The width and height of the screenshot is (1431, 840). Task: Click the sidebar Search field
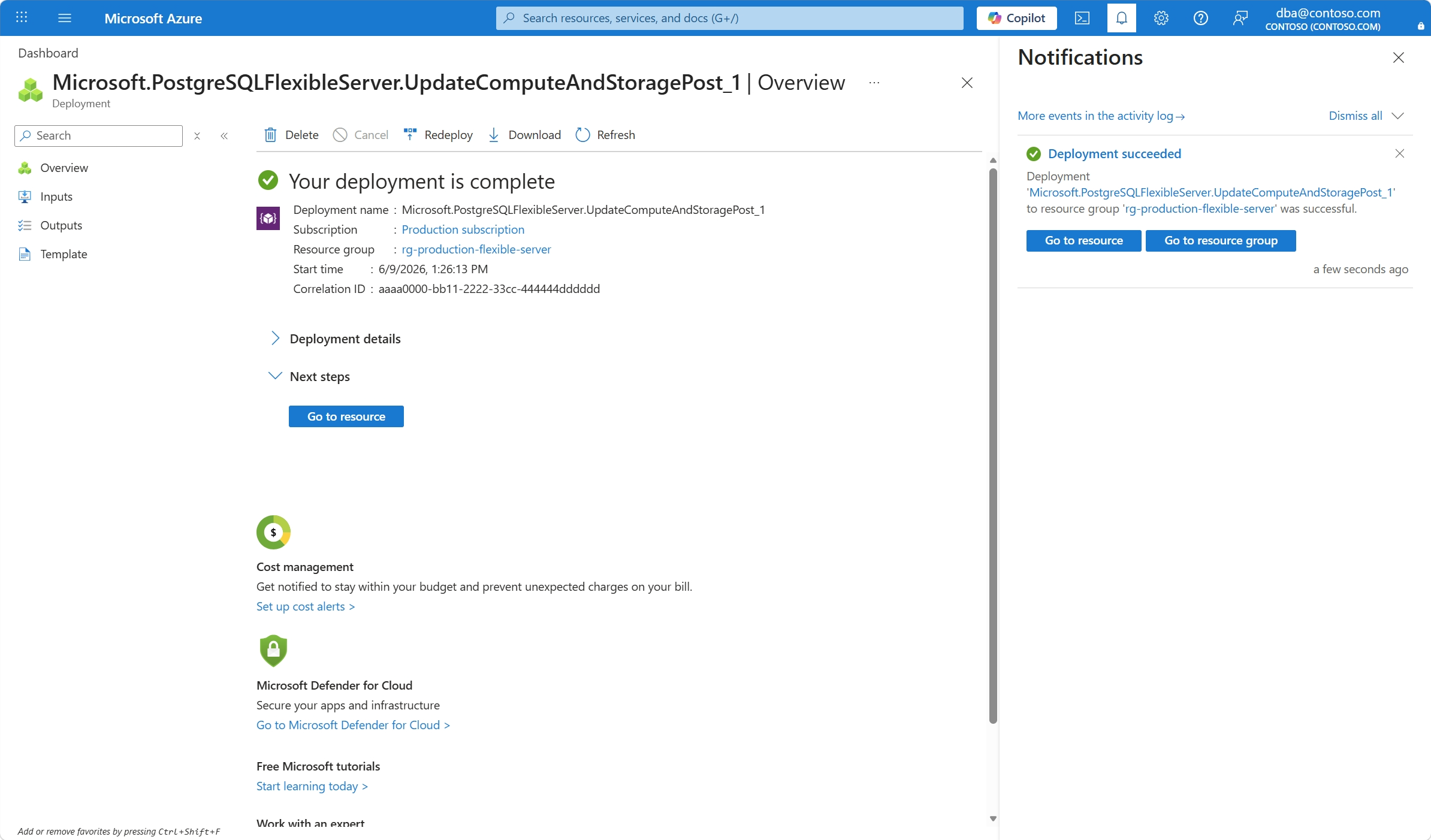click(x=99, y=135)
